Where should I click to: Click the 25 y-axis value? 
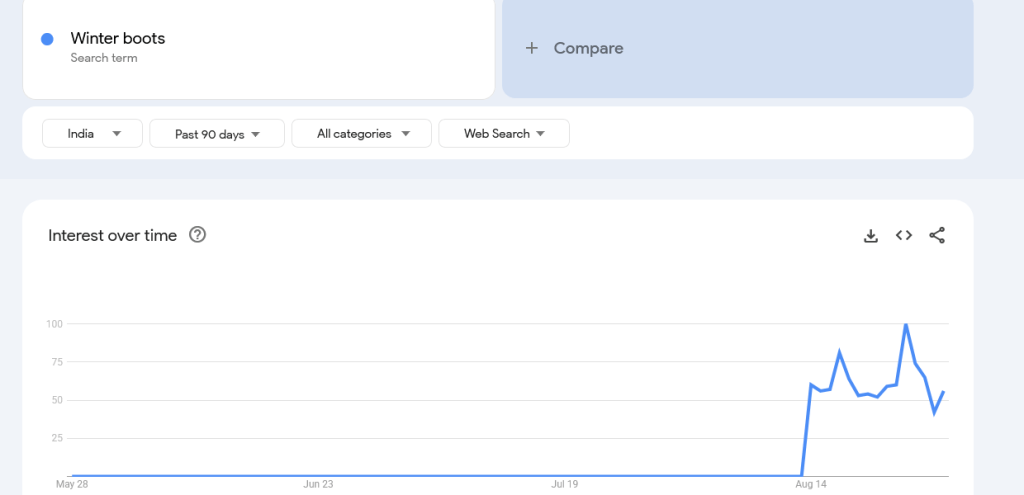[x=56, y=438]
